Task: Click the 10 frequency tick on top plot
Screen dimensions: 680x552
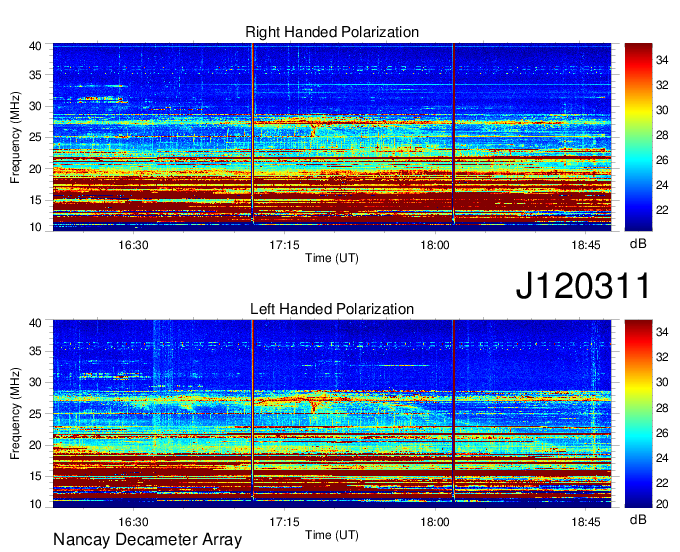Action: point(35,227)
